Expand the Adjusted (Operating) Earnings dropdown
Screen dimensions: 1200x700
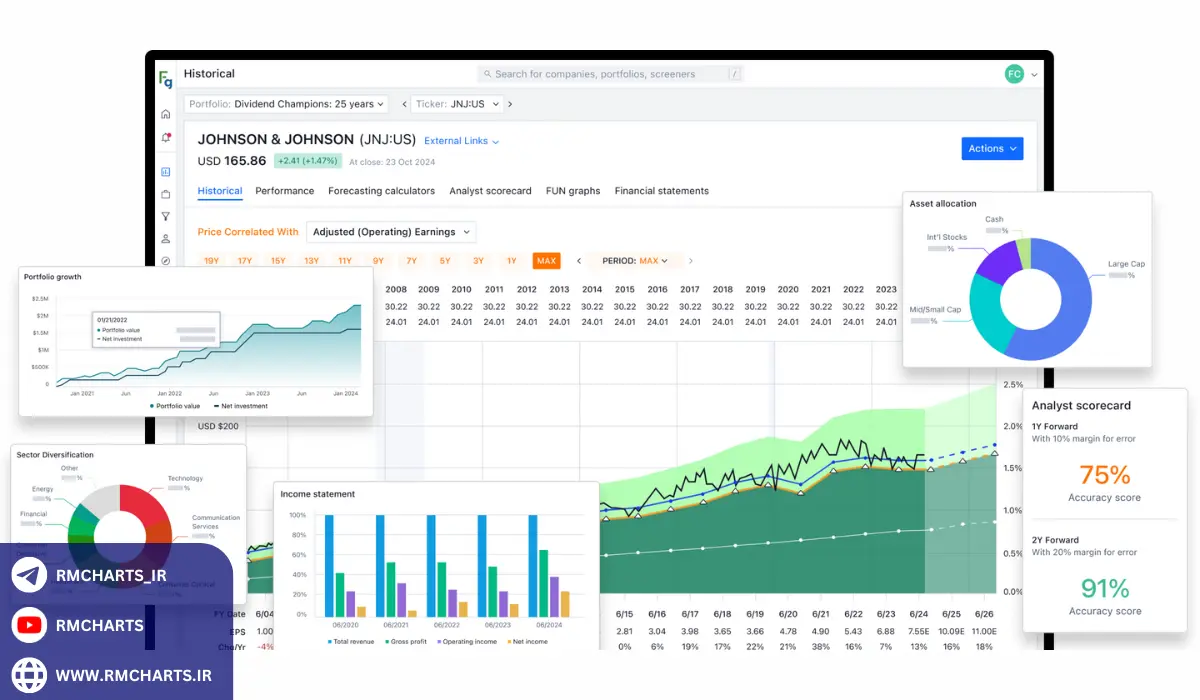[x=391, y=232]
